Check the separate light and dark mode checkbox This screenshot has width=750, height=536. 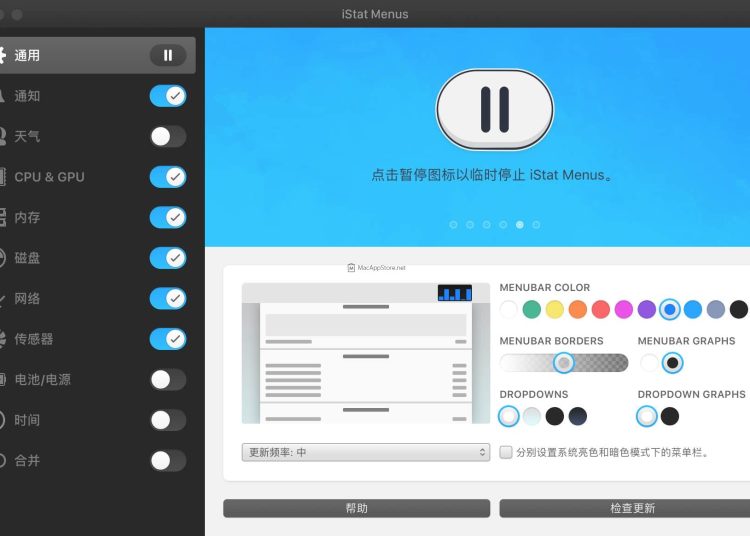506,452
